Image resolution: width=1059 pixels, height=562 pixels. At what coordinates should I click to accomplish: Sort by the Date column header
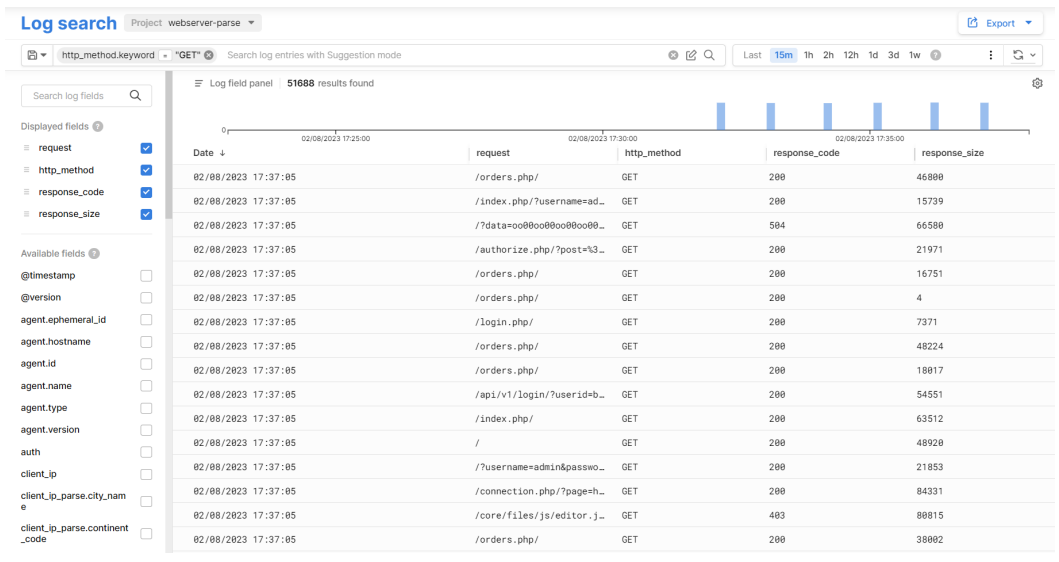tap(209, 153)
